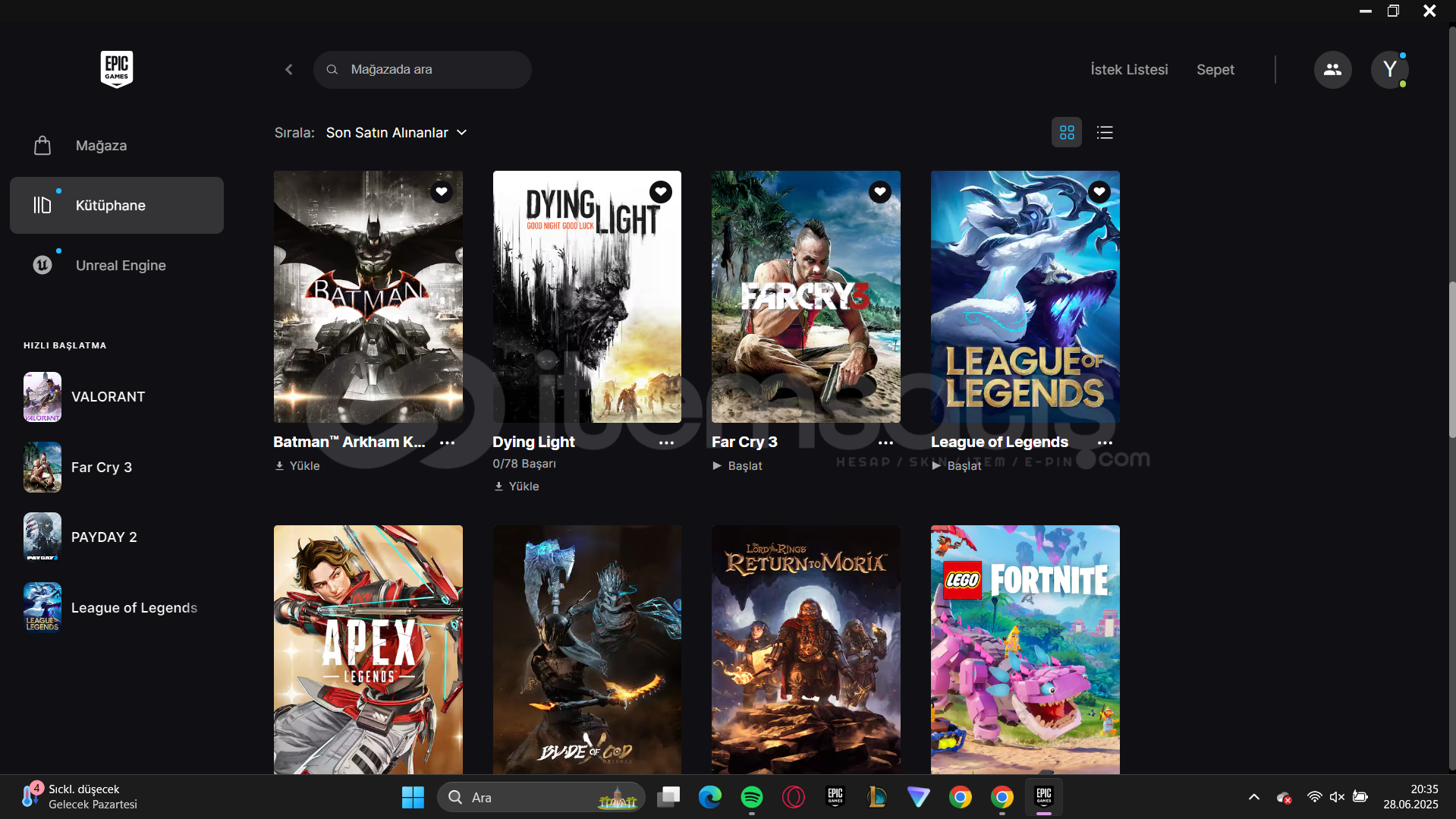The height and width of the screenshot is (819, 1456).
Task: Click Başlat under League of Legends card
Action: tap(957, 466)
